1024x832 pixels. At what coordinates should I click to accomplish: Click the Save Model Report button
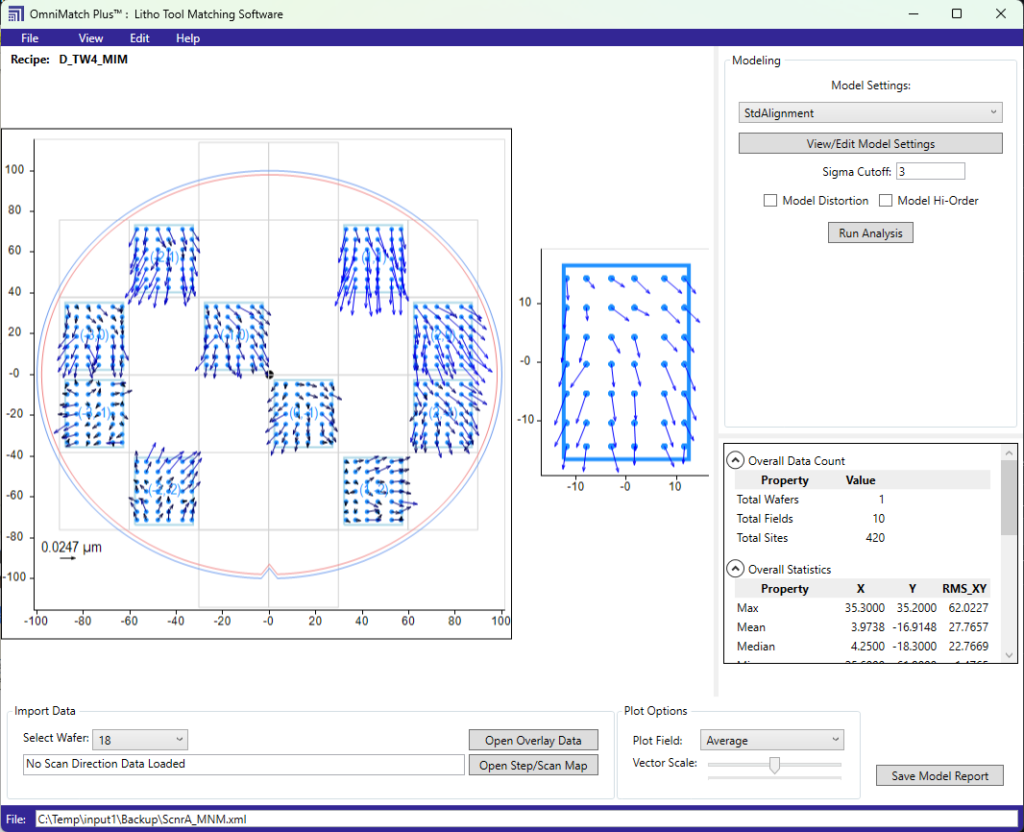[x=939, y=776]
